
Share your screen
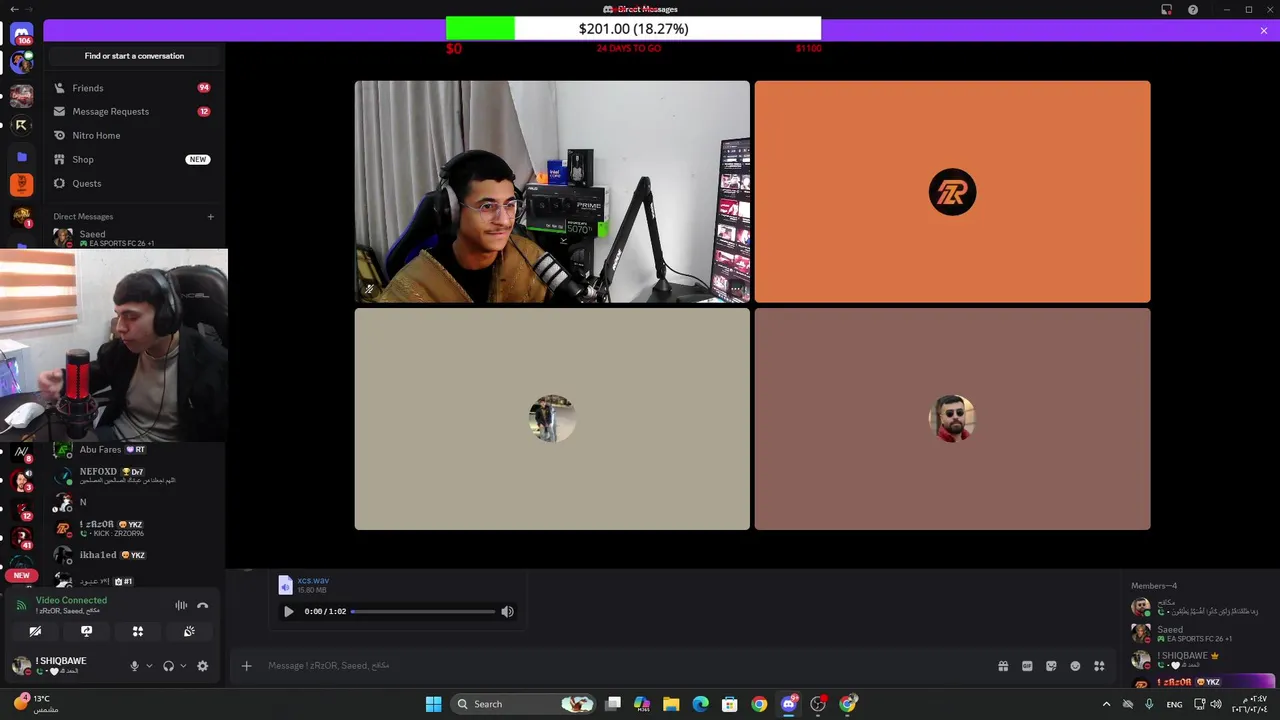[86, 631]
